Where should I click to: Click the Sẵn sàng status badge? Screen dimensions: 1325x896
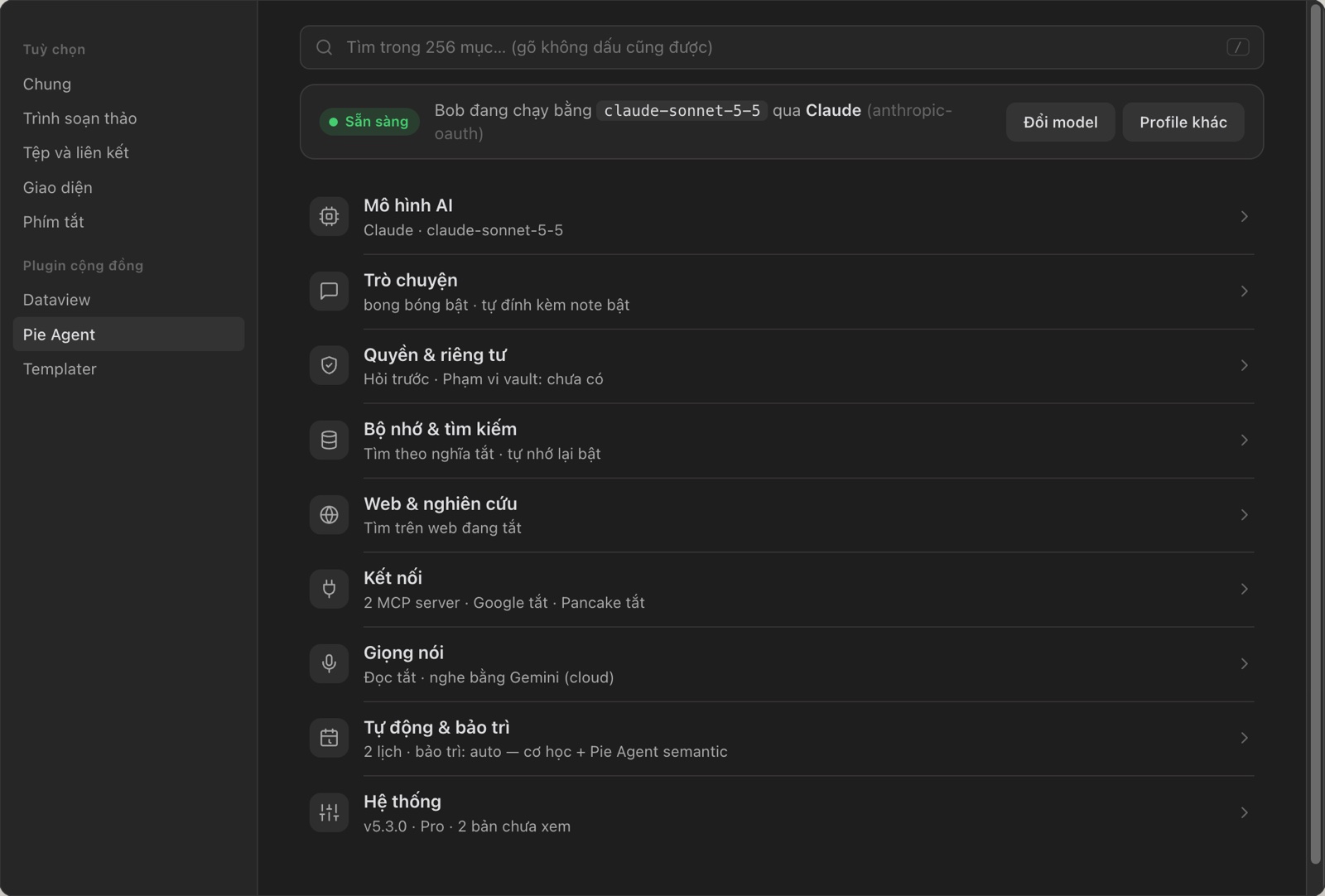tap(369, 122)
